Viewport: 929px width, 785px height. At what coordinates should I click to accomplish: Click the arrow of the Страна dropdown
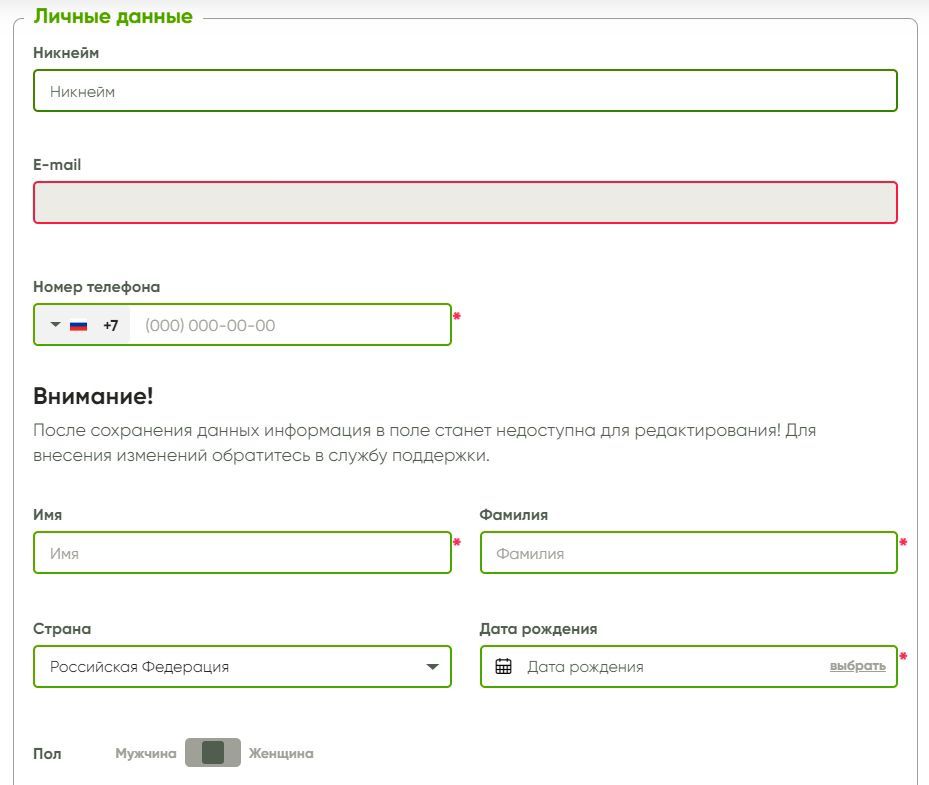[432, 667]
